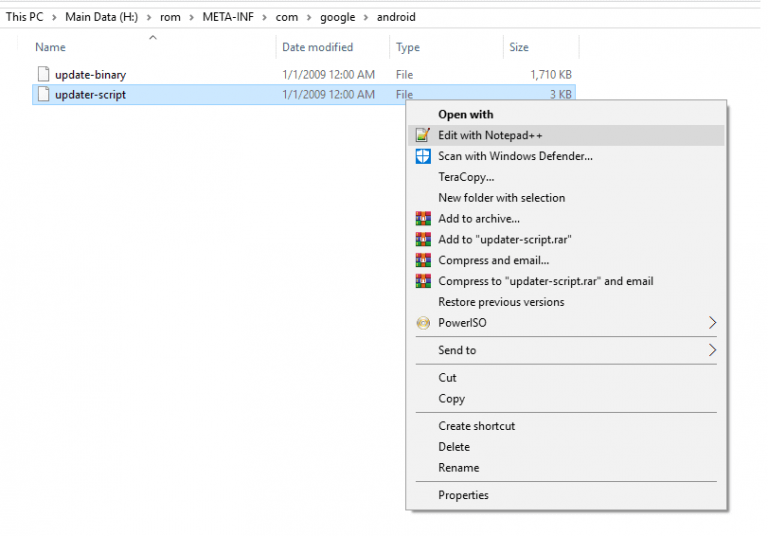Expand the Send to submenu arrow
The width and height of the screenshot is (768, 536).
pyautogui.click(x=712, y=350)
